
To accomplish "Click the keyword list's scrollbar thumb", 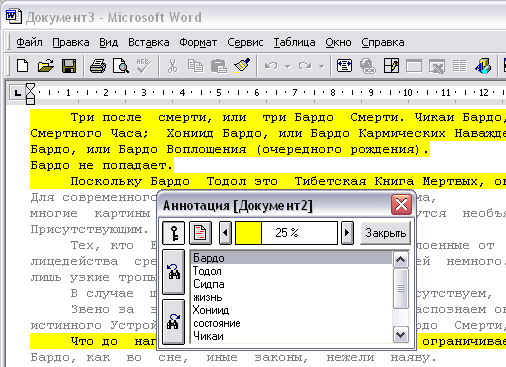I will pyautogui.click(x=400, y=288).
